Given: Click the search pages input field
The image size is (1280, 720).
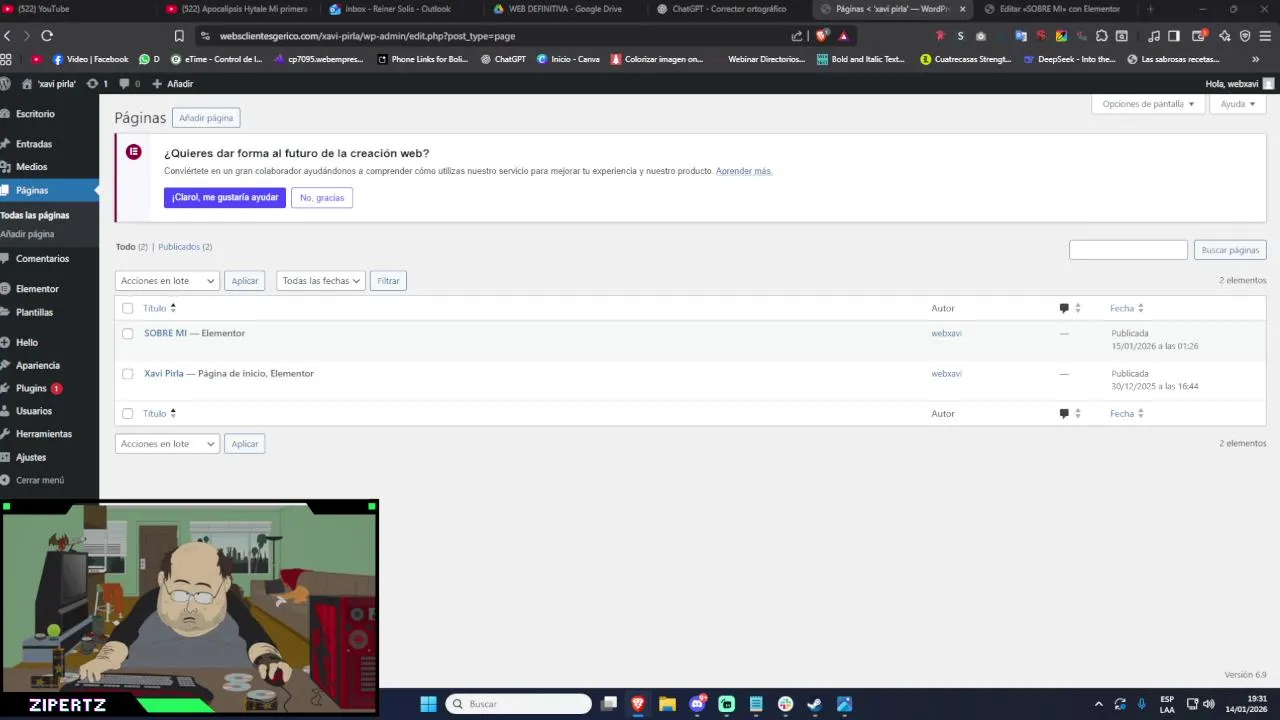Looking at the screenshot, I should pos(1128,250).
